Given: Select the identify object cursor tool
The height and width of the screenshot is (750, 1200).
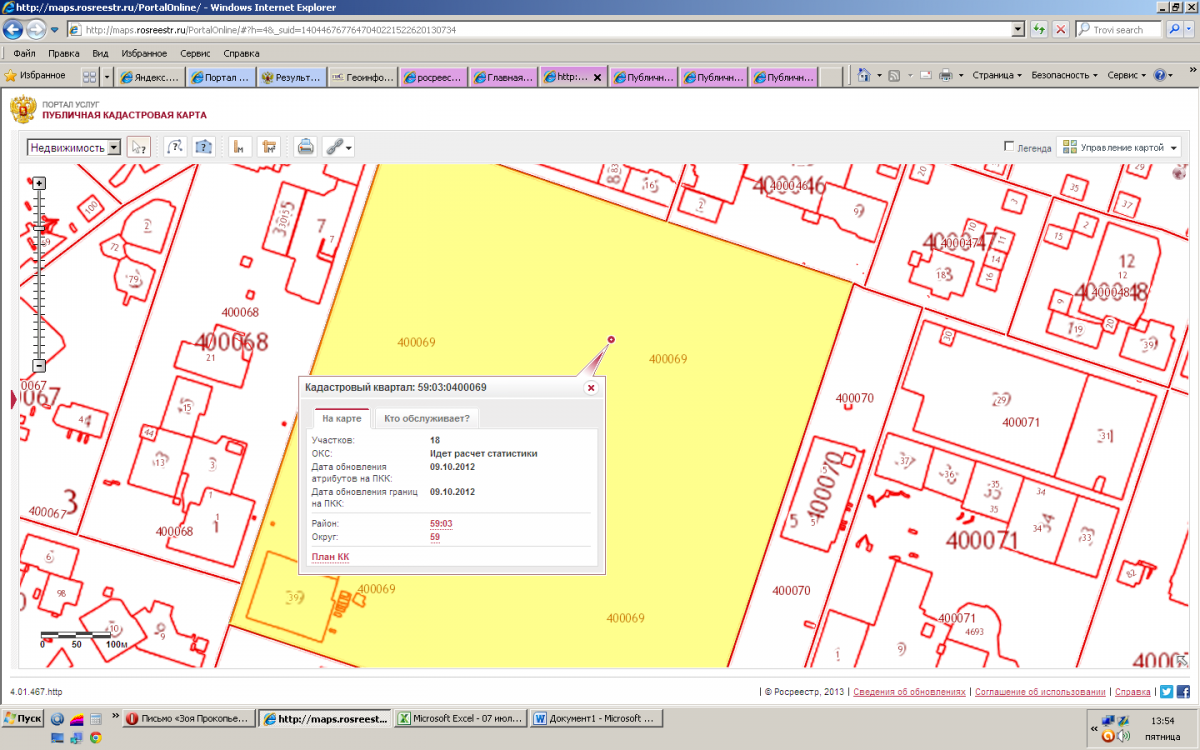Looking at the screenshot, I should click(138, 147).
